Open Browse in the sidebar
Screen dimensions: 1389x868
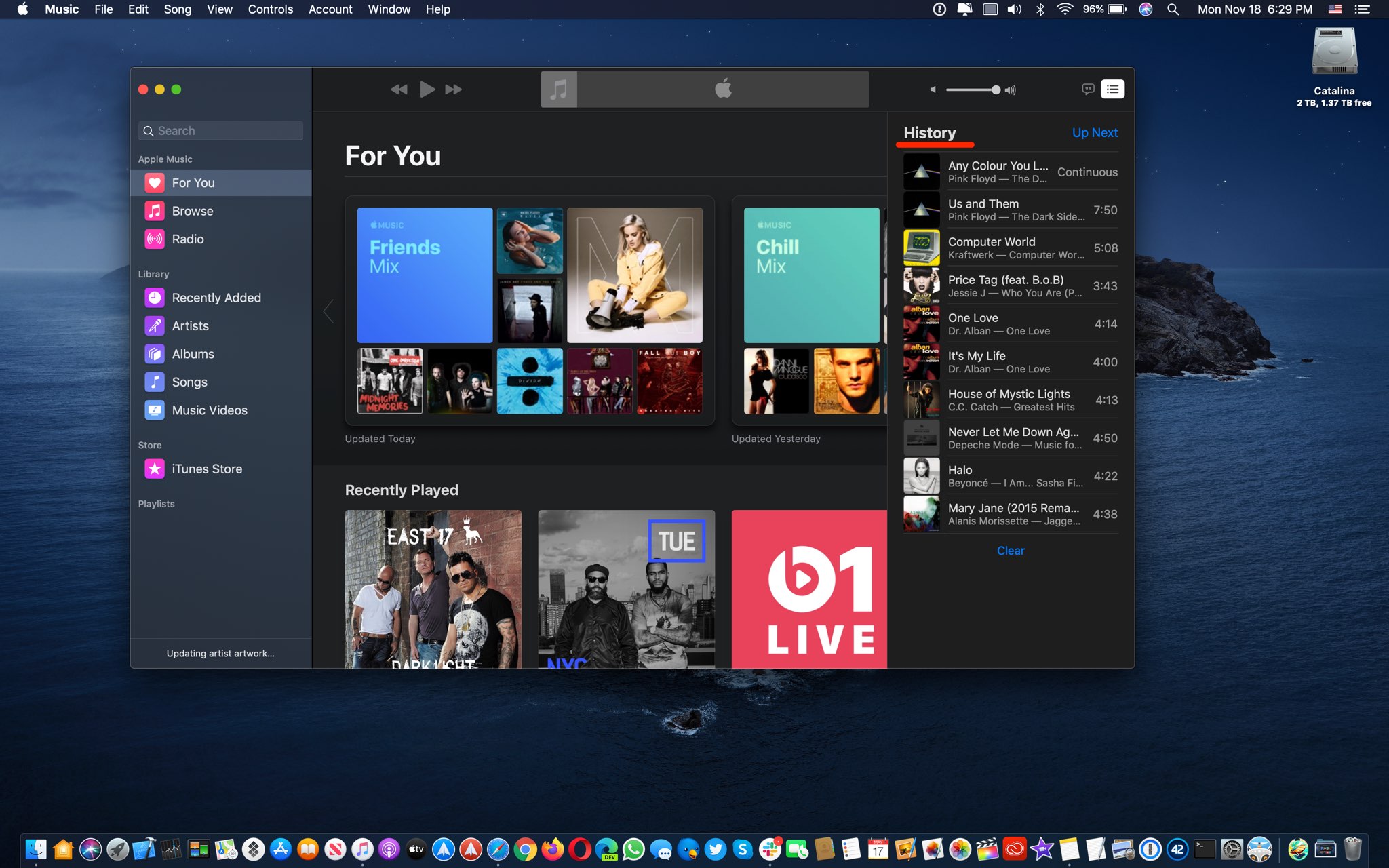[221, 211]
